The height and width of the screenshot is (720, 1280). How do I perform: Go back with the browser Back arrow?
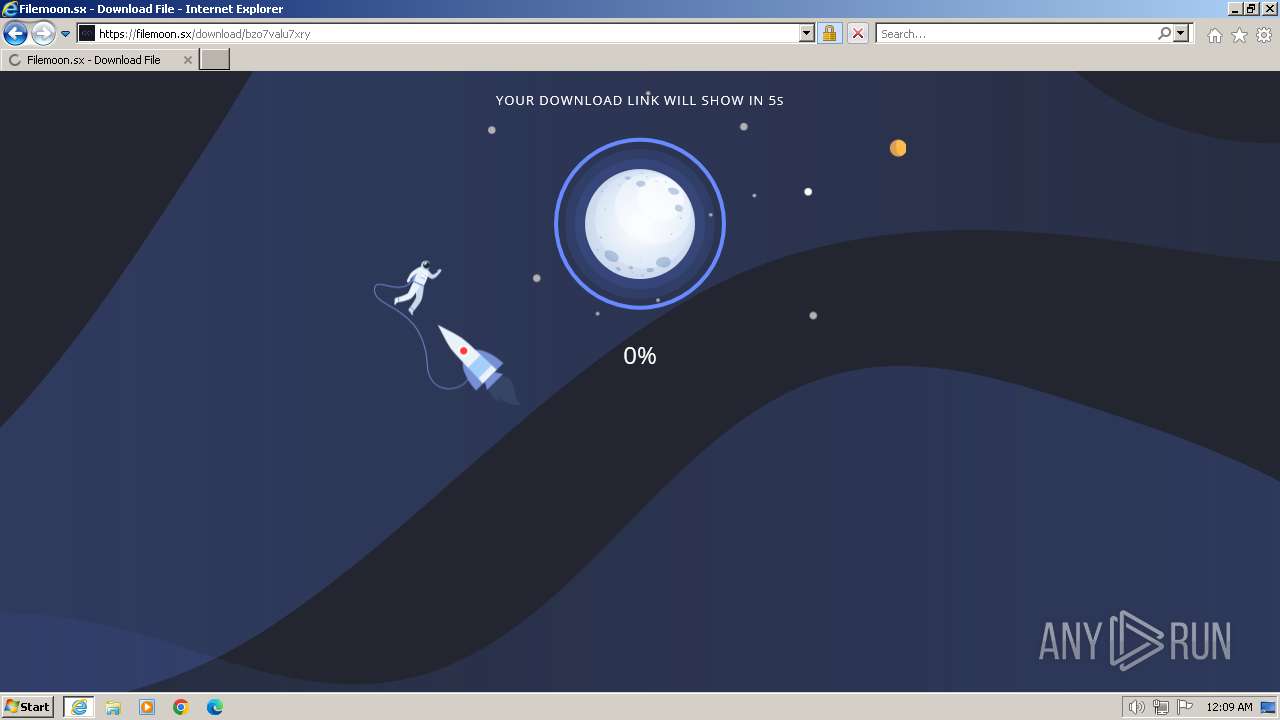pyautogui.click(x=15, y=34)
